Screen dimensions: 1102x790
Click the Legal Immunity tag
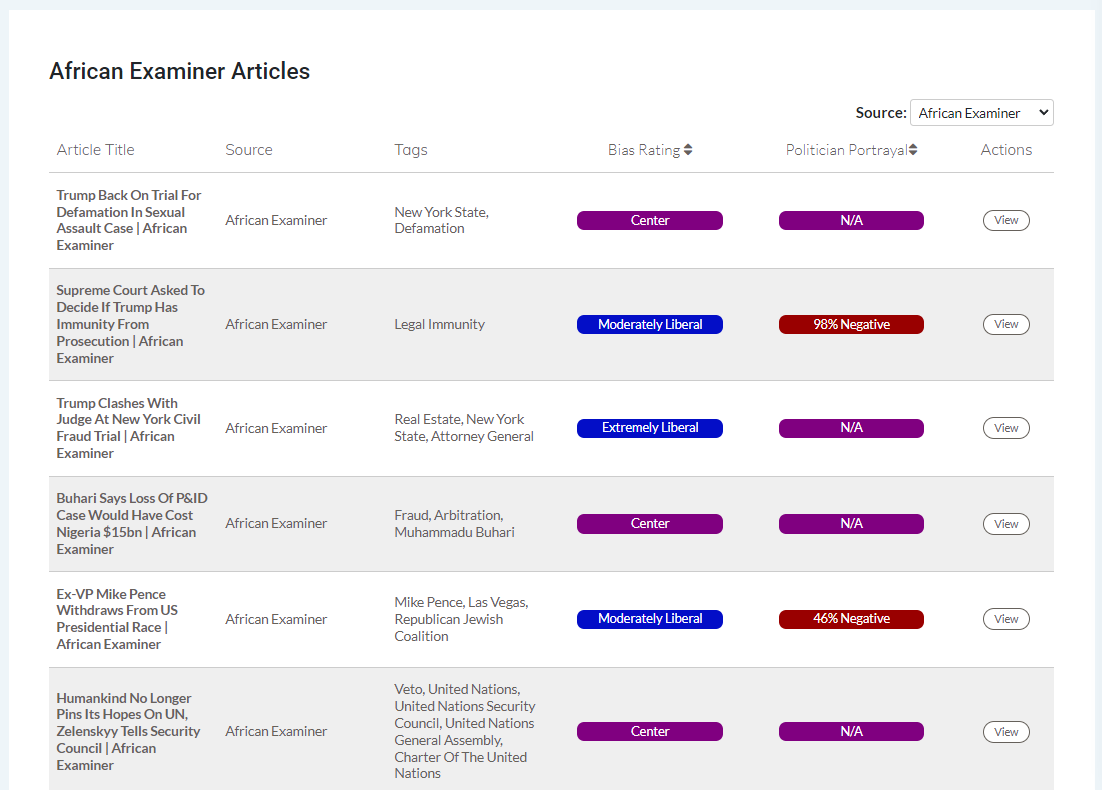(x=439, y=324)
